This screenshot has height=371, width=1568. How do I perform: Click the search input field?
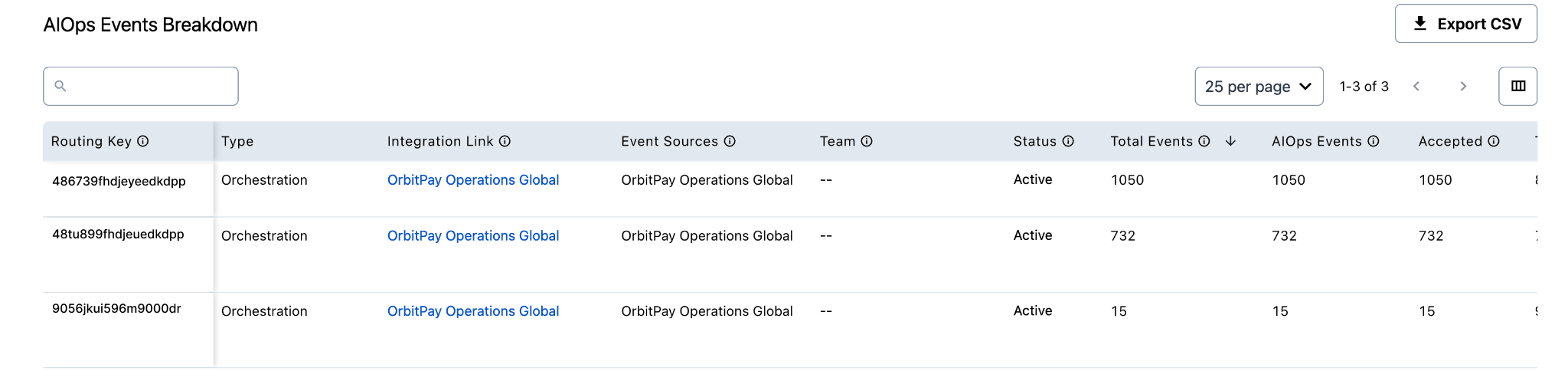coord(141,86)
